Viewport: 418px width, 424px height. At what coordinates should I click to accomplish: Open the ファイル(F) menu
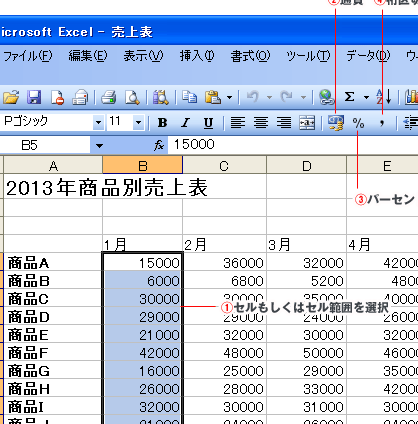28,56
